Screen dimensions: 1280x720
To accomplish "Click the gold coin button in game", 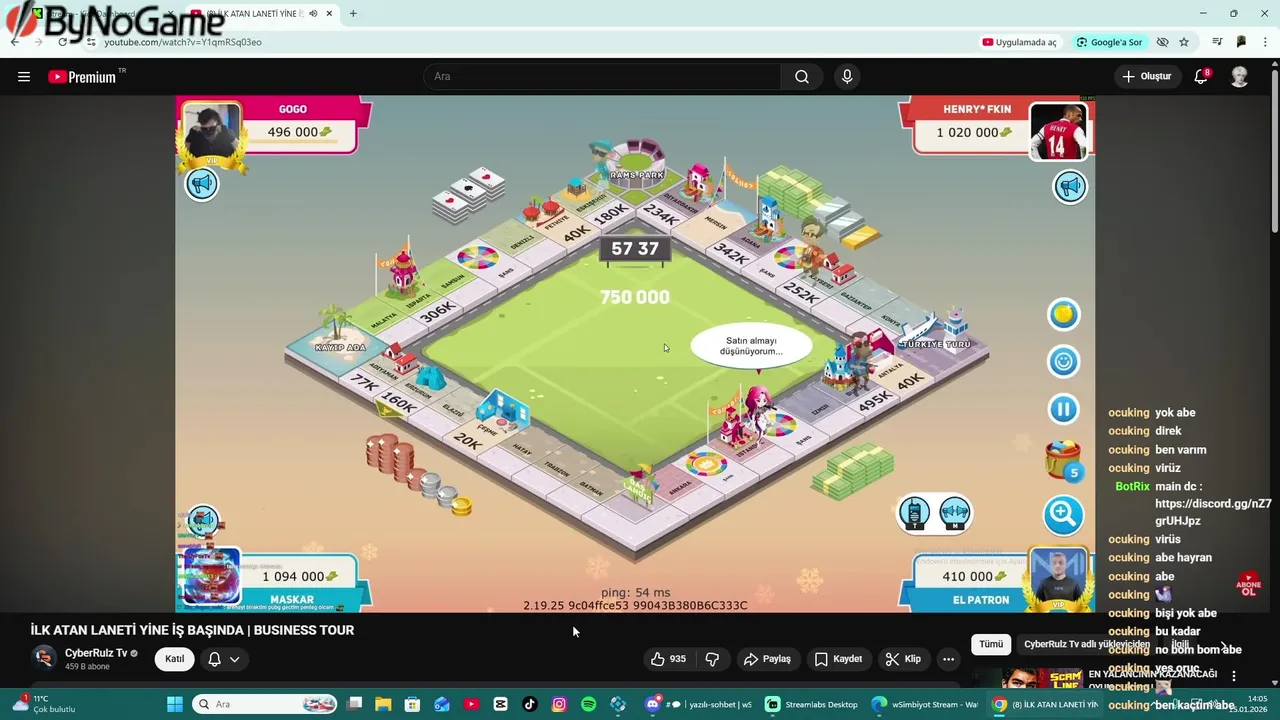I will [x=1063, y=314].
